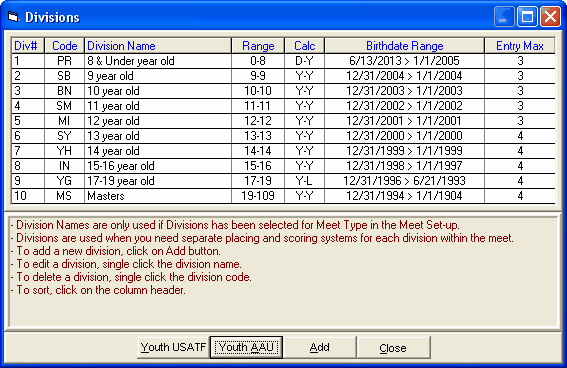Sort by Division Name column header
Image resolution: width=567 pixels, height=368 pixels.
158,46
